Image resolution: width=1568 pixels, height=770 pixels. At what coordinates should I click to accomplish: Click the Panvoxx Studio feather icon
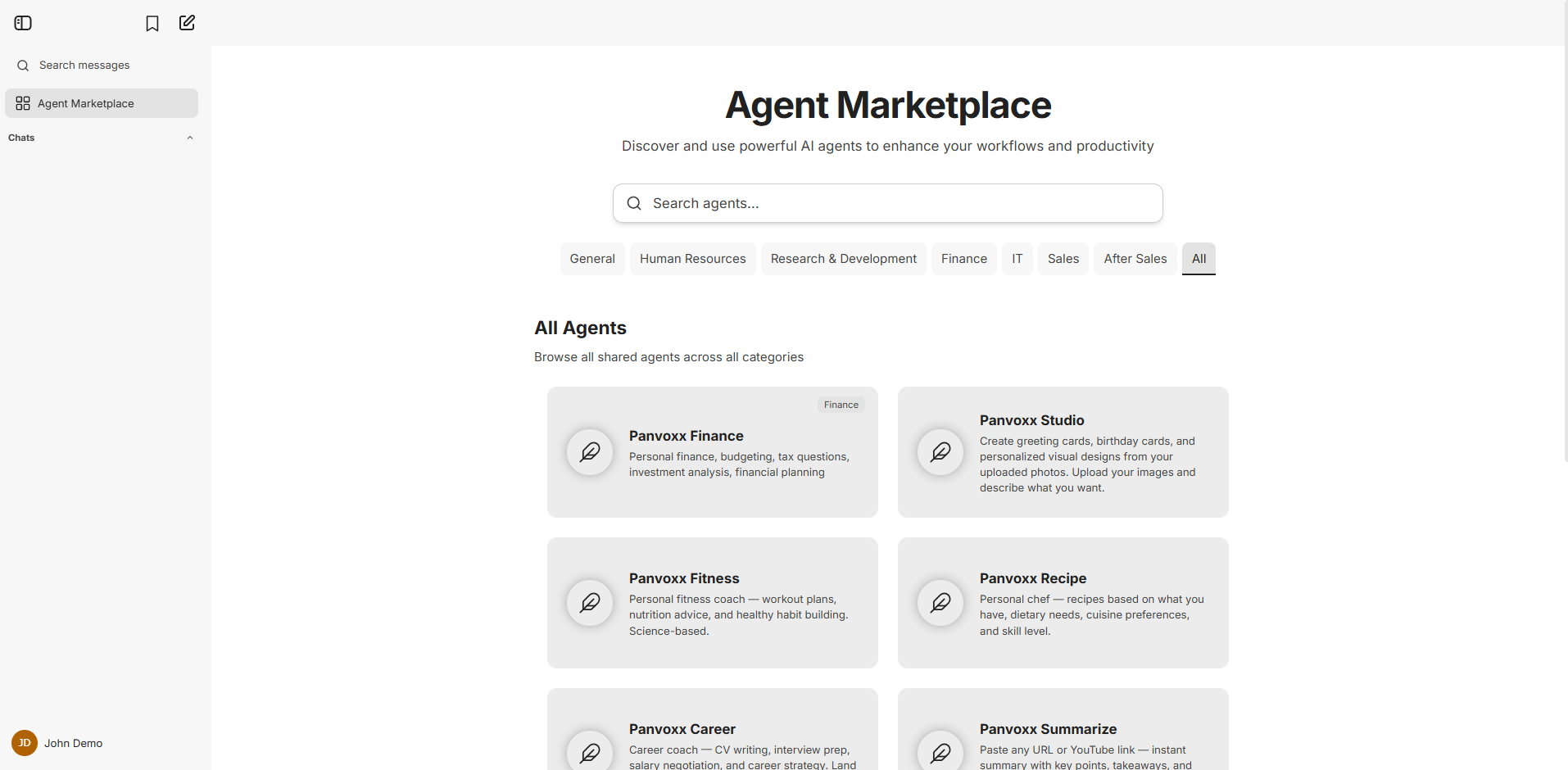(940, 452)
